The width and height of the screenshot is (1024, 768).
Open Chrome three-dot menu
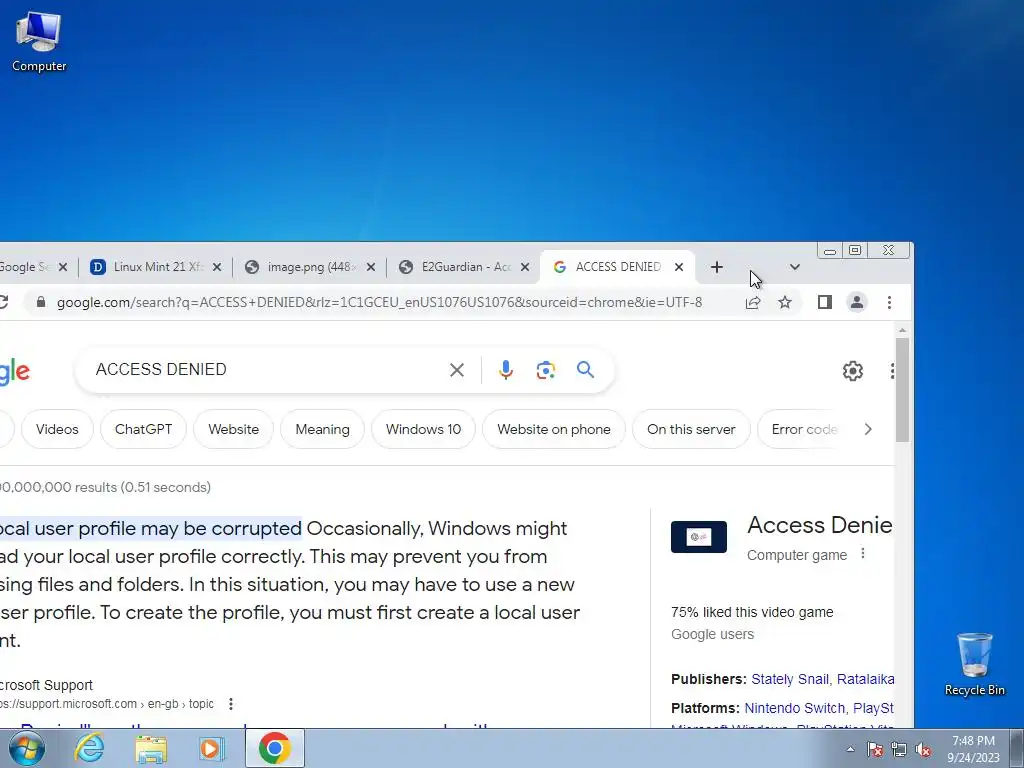[x=889, y=302]
